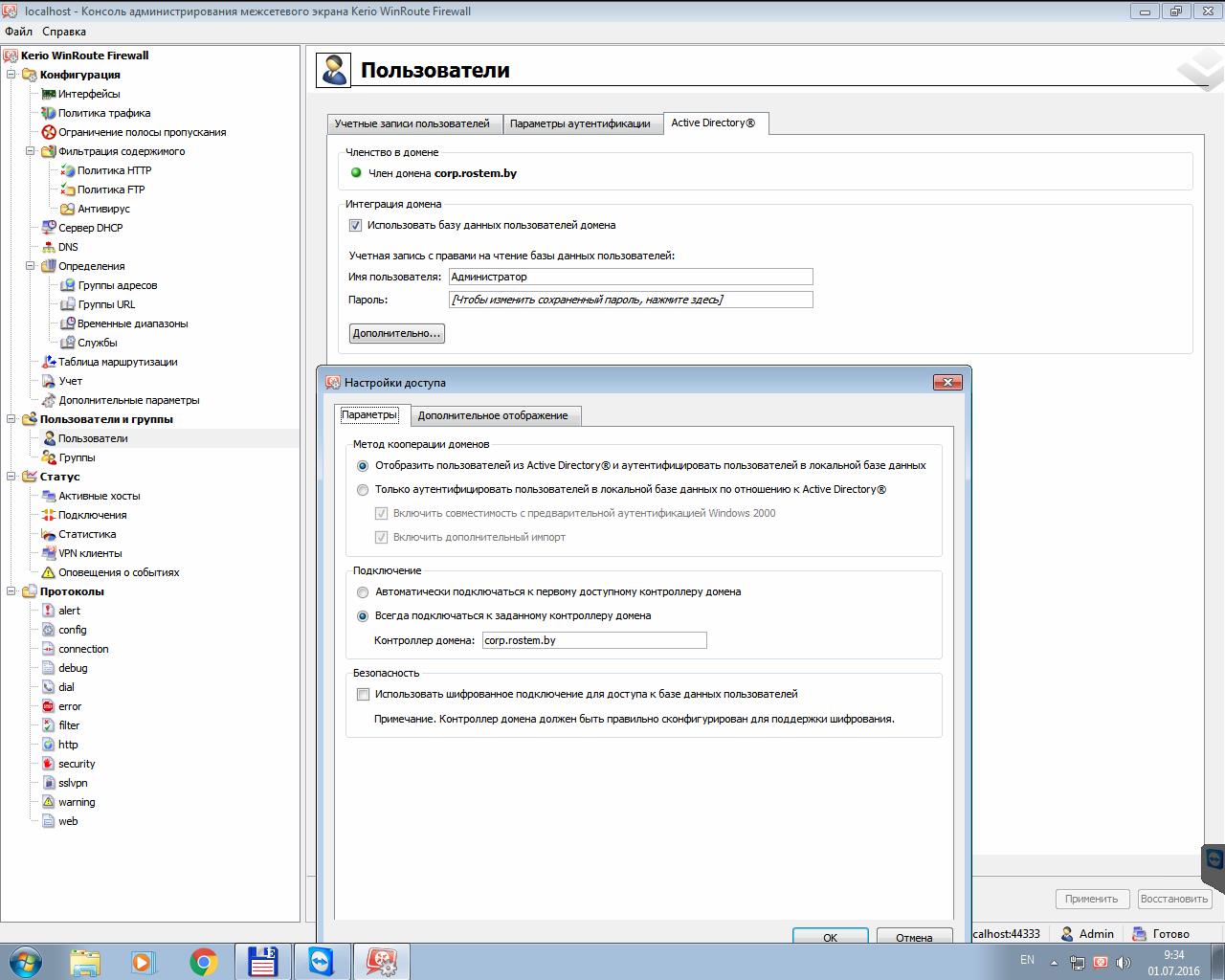Viewport: 1225px width, 980px height.
Task: Click the Таблица маршрутизации icon
Action: (x=49, y=362)
